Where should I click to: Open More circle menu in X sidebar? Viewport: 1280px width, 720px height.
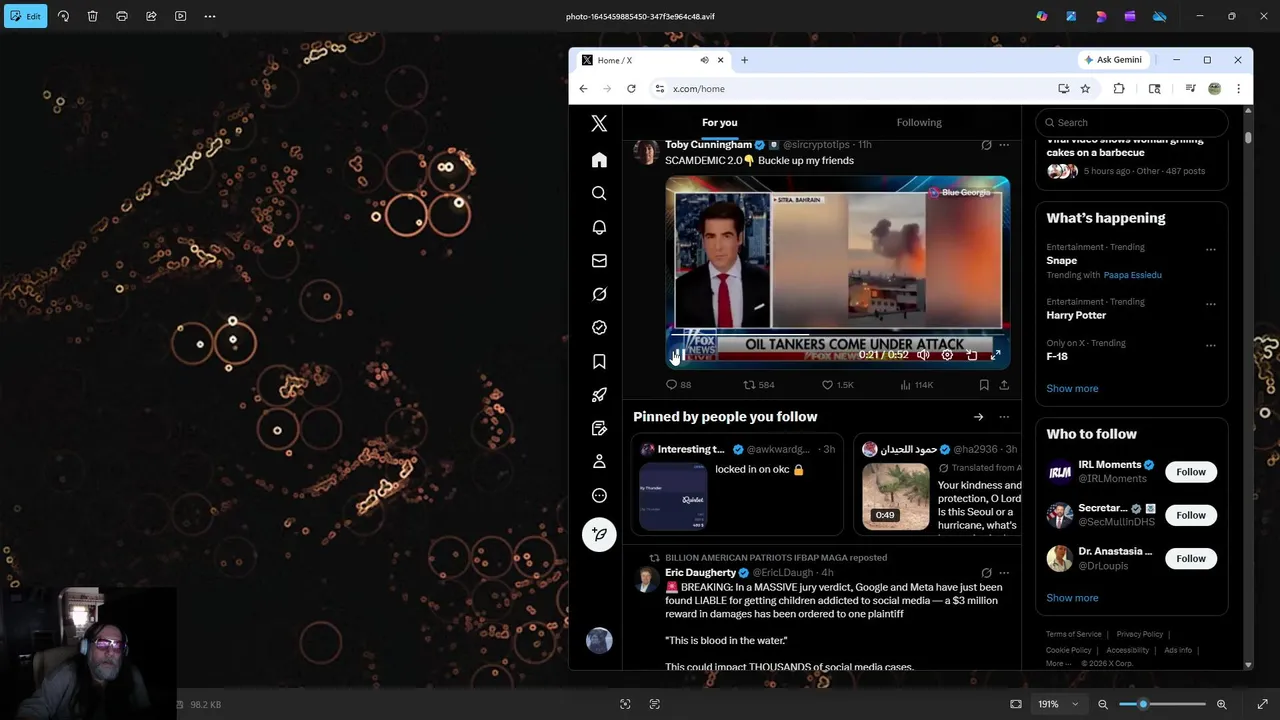tap(599, 495)
